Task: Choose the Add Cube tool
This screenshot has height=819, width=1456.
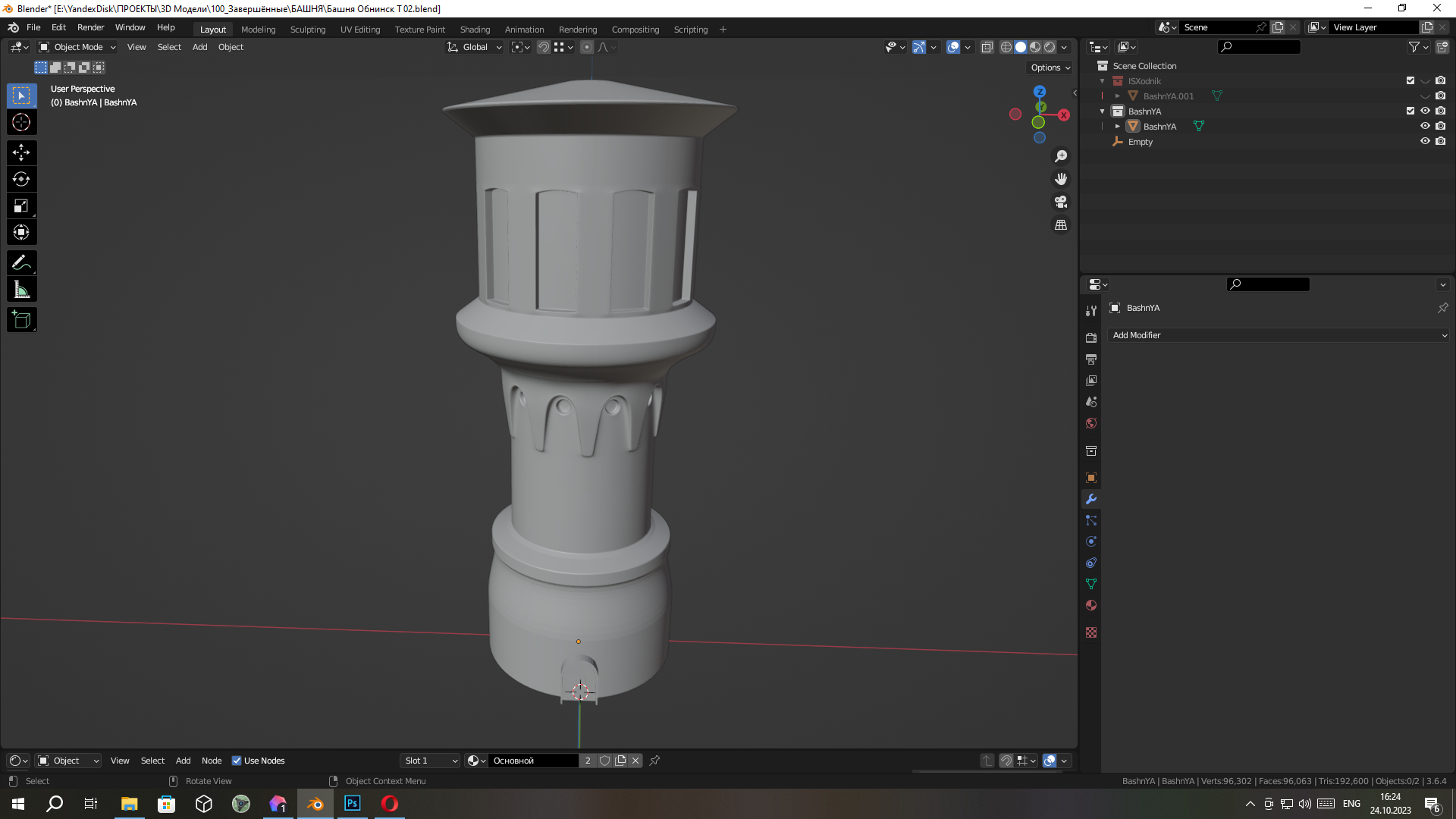Action: 21,320
